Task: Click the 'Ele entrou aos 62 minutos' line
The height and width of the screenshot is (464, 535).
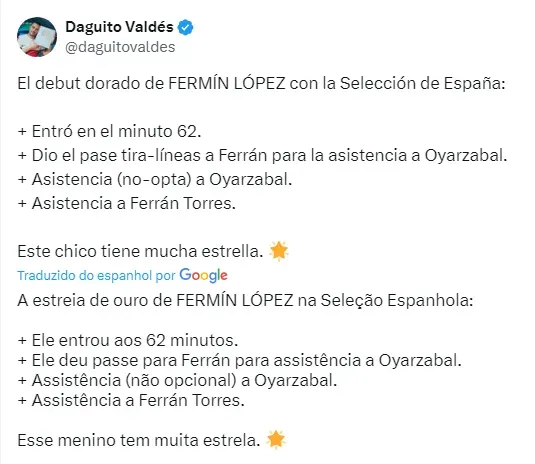Action: coord(128,340)
